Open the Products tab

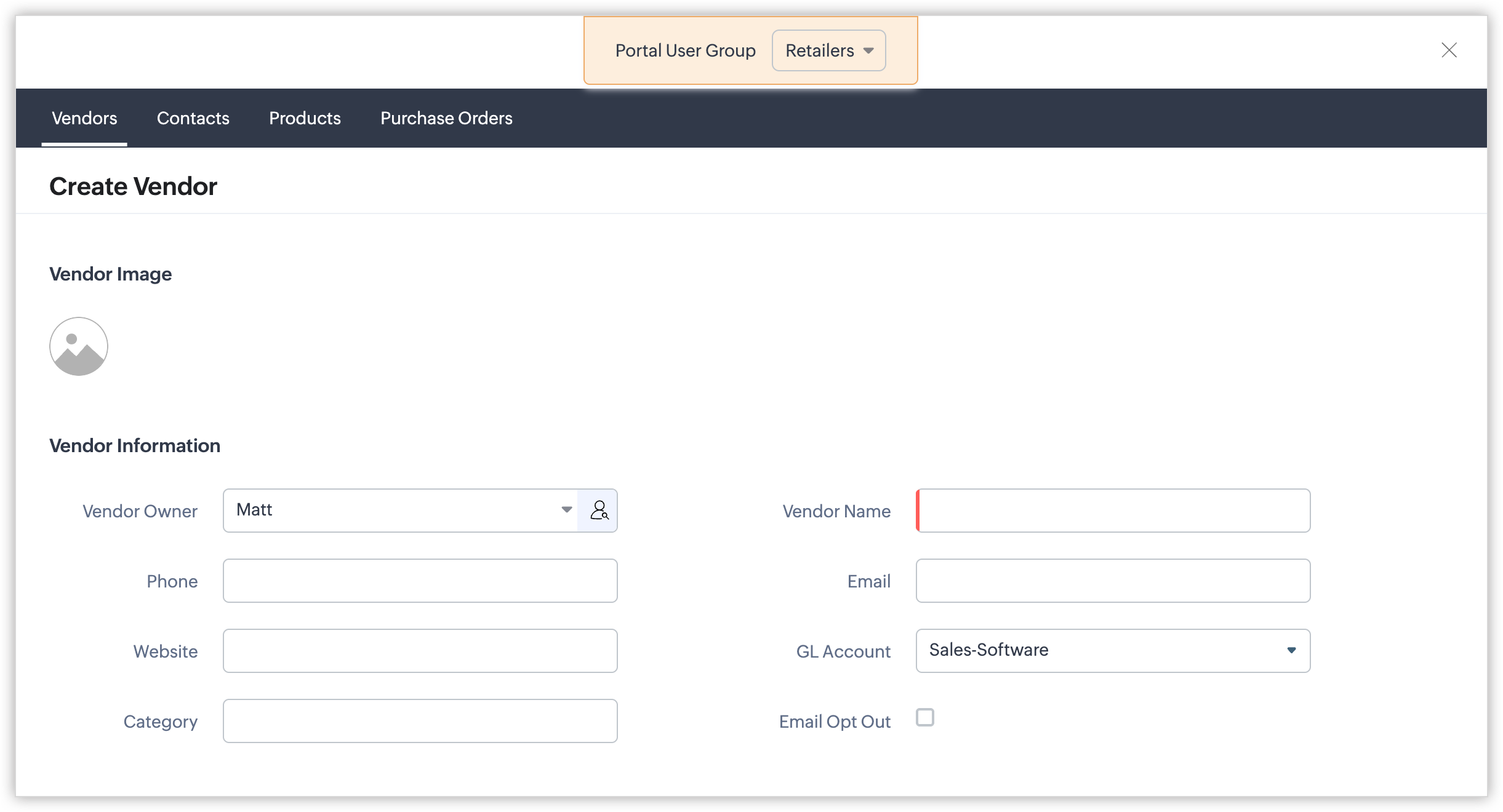tap(305, 118)
